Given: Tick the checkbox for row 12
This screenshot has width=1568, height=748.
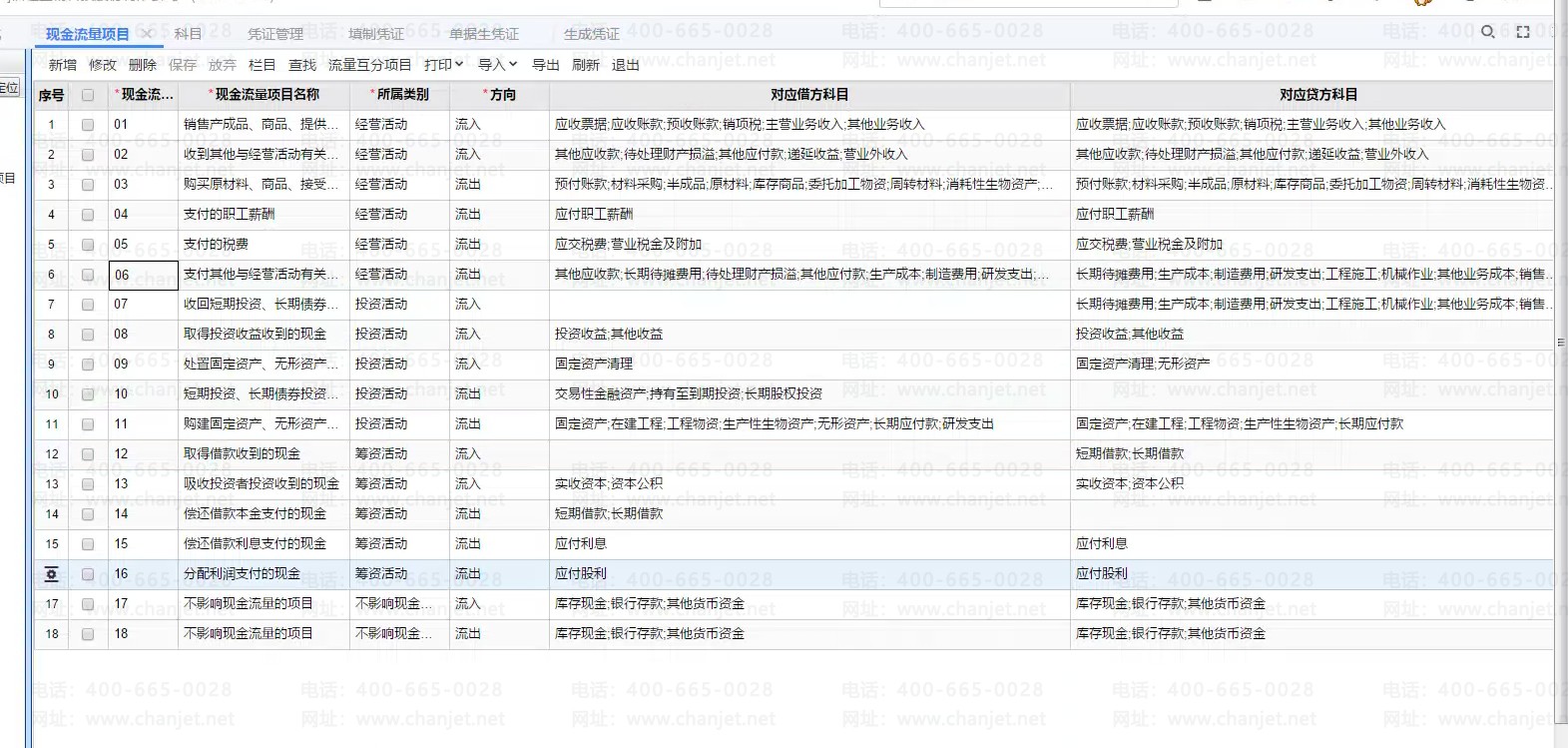Looking at the screenshot, I should 88,454.
